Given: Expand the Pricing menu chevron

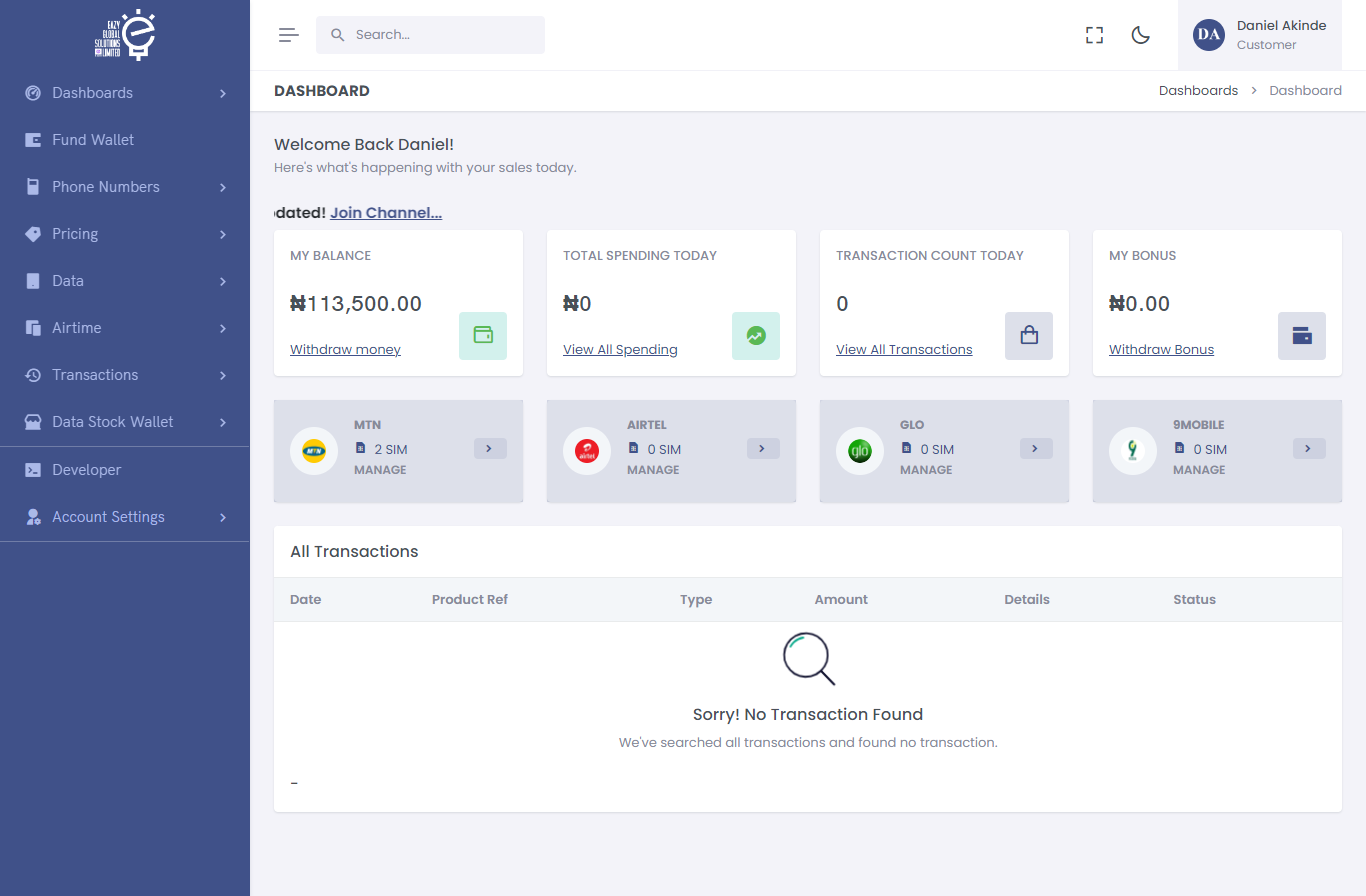Looking at the screenshot, I should (x=223, y=234).
